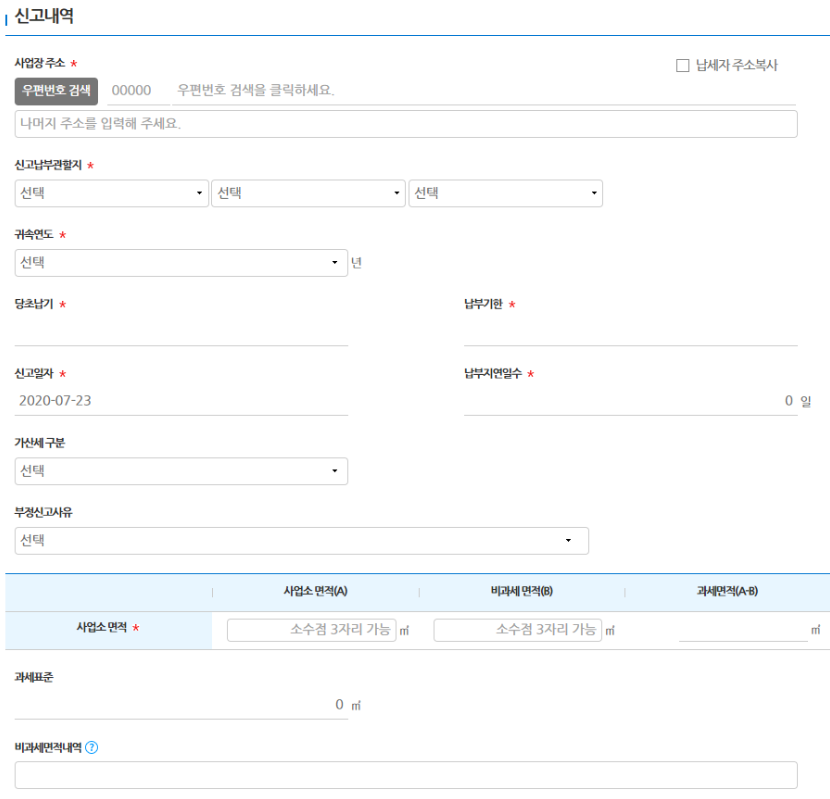The image size is (830, 799).
Task: Click the 신고내역 section heading
Action: point(44,16)
